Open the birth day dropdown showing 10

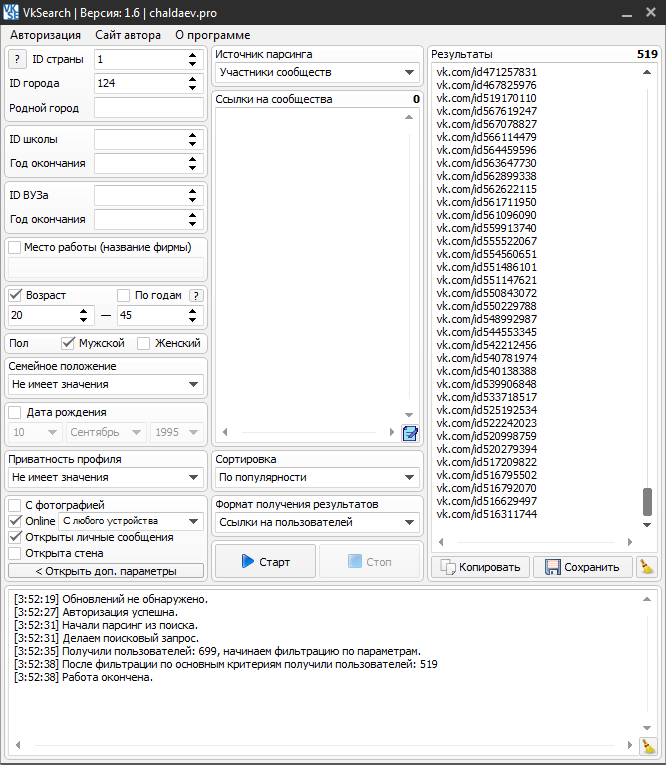34,432
